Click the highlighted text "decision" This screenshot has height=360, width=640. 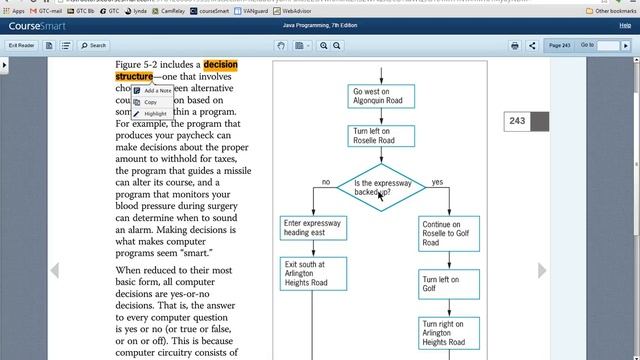(x=220, y=64)
